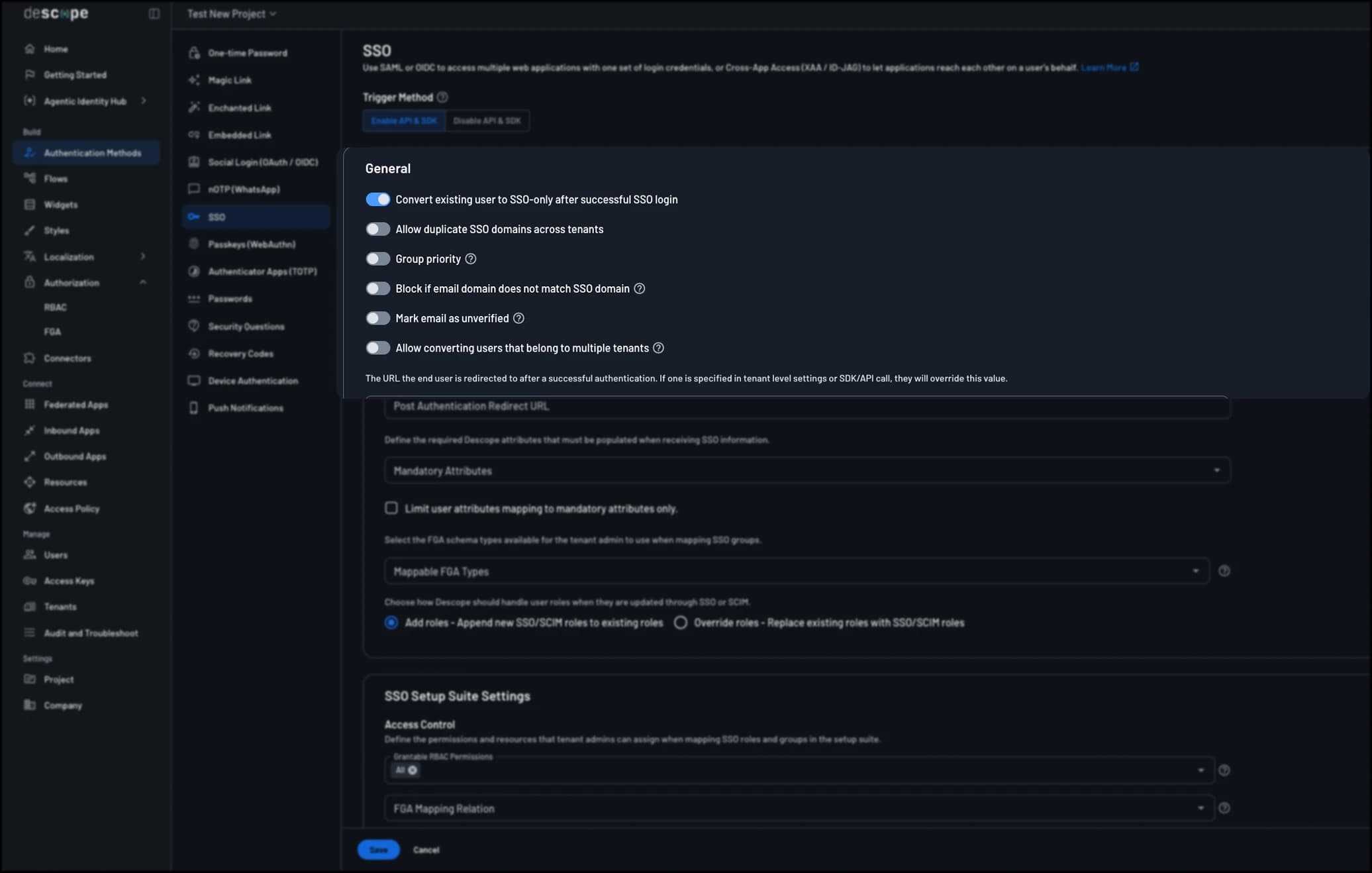This screenshot has width=1372, height=873.
Task: Click the Device Authentication monitor icon
Action: click(x=194, y=381)
